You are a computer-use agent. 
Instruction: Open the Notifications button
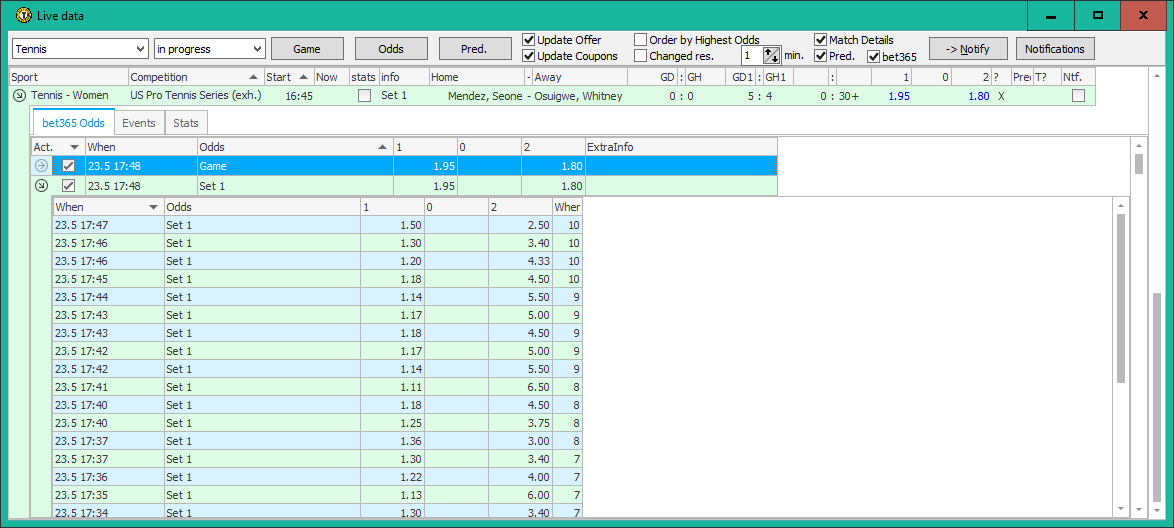pos(1055,49)
